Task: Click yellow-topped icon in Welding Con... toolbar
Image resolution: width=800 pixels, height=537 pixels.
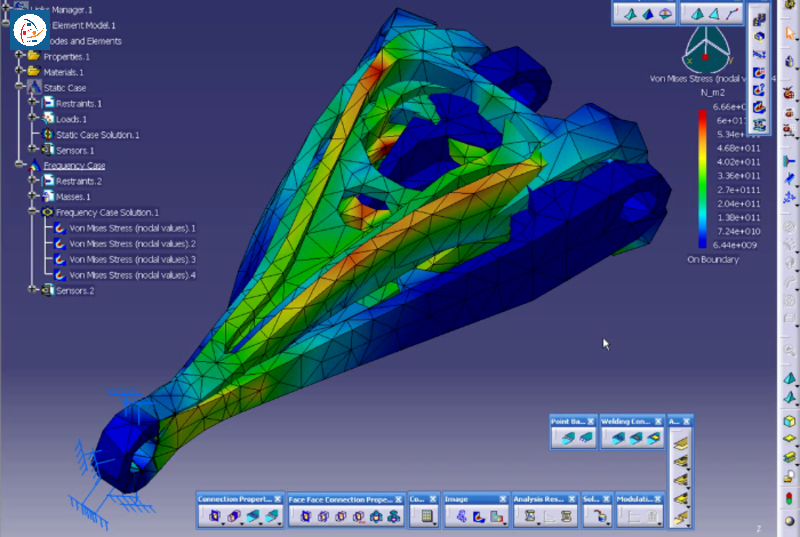Action: click(653, 438)
